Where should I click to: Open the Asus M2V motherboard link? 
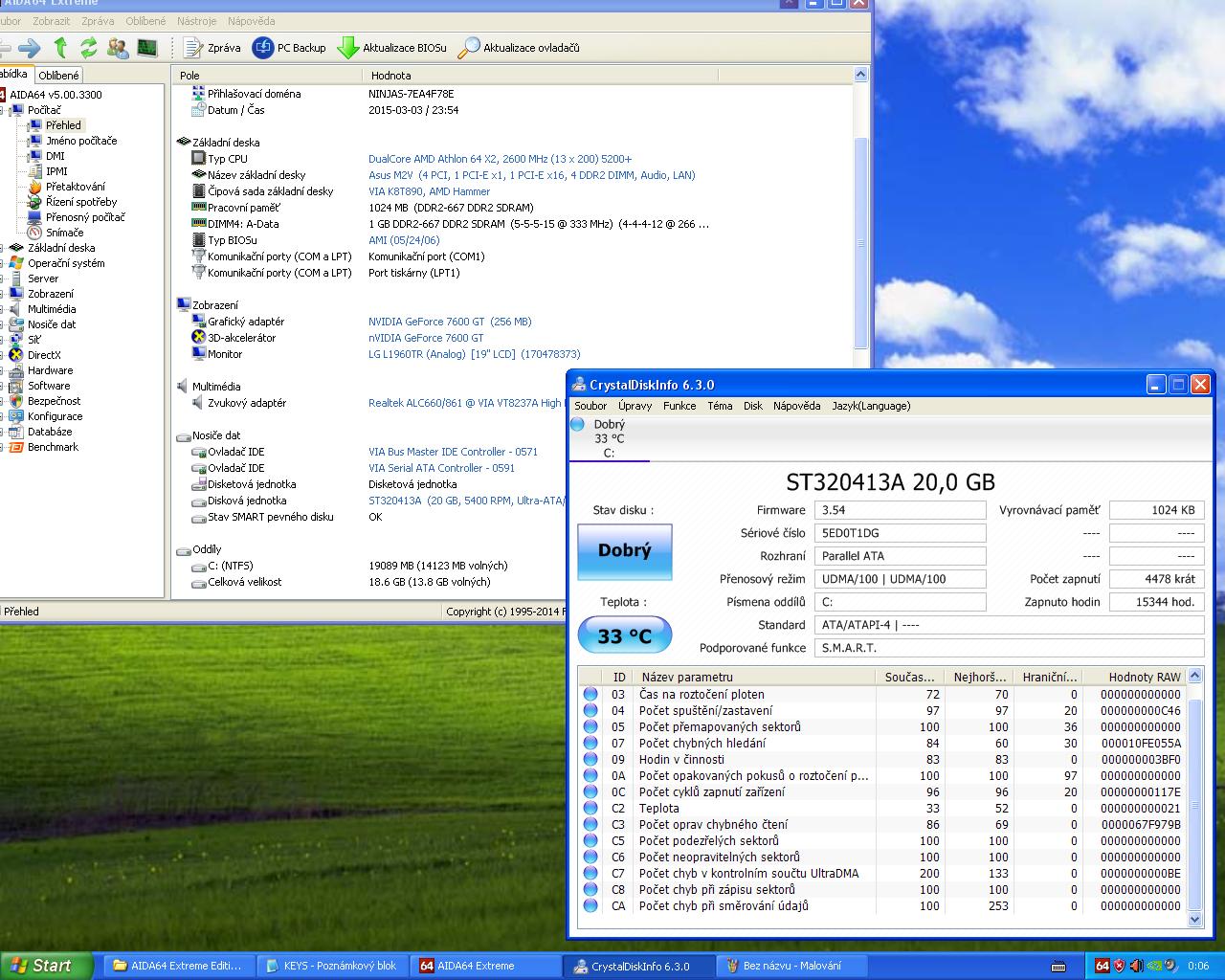click(531, 175)
